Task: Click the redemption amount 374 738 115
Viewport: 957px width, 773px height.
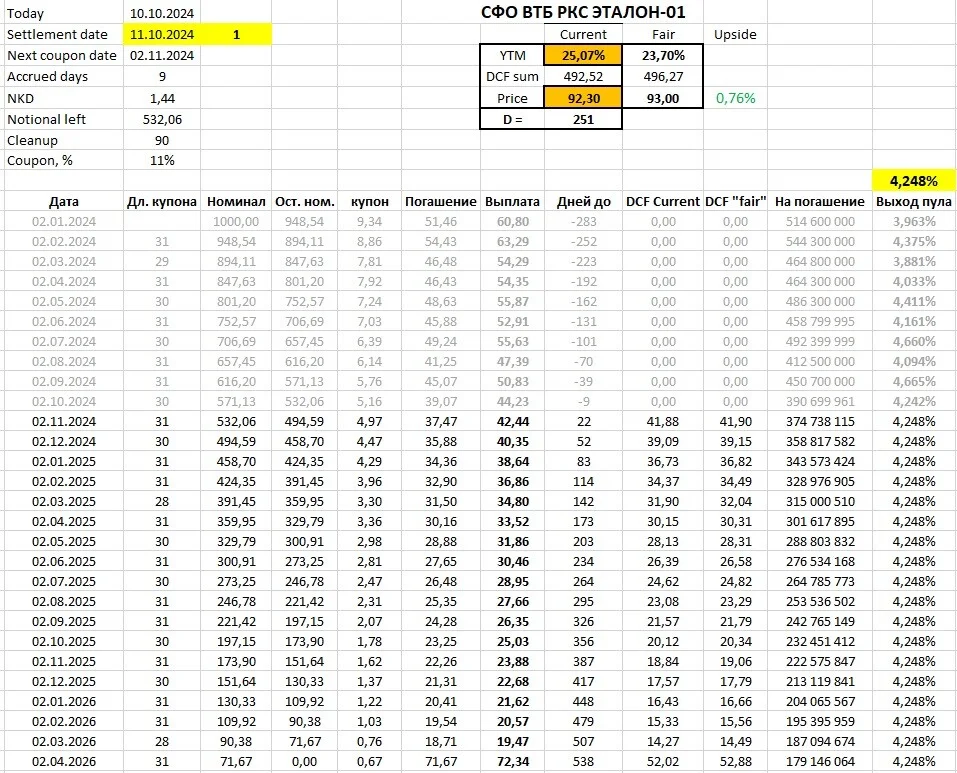Action: [820, 422]
